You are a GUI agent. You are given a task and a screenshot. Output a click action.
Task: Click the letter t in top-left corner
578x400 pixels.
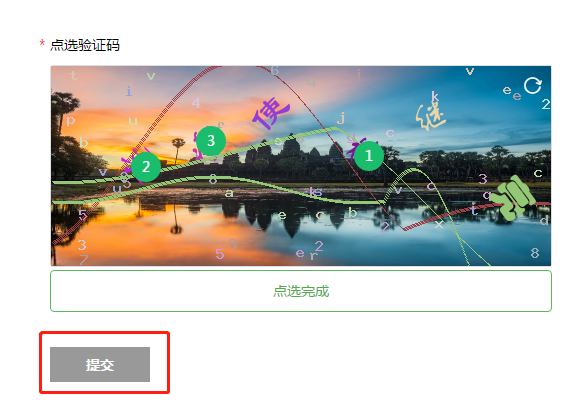point(74,75)
